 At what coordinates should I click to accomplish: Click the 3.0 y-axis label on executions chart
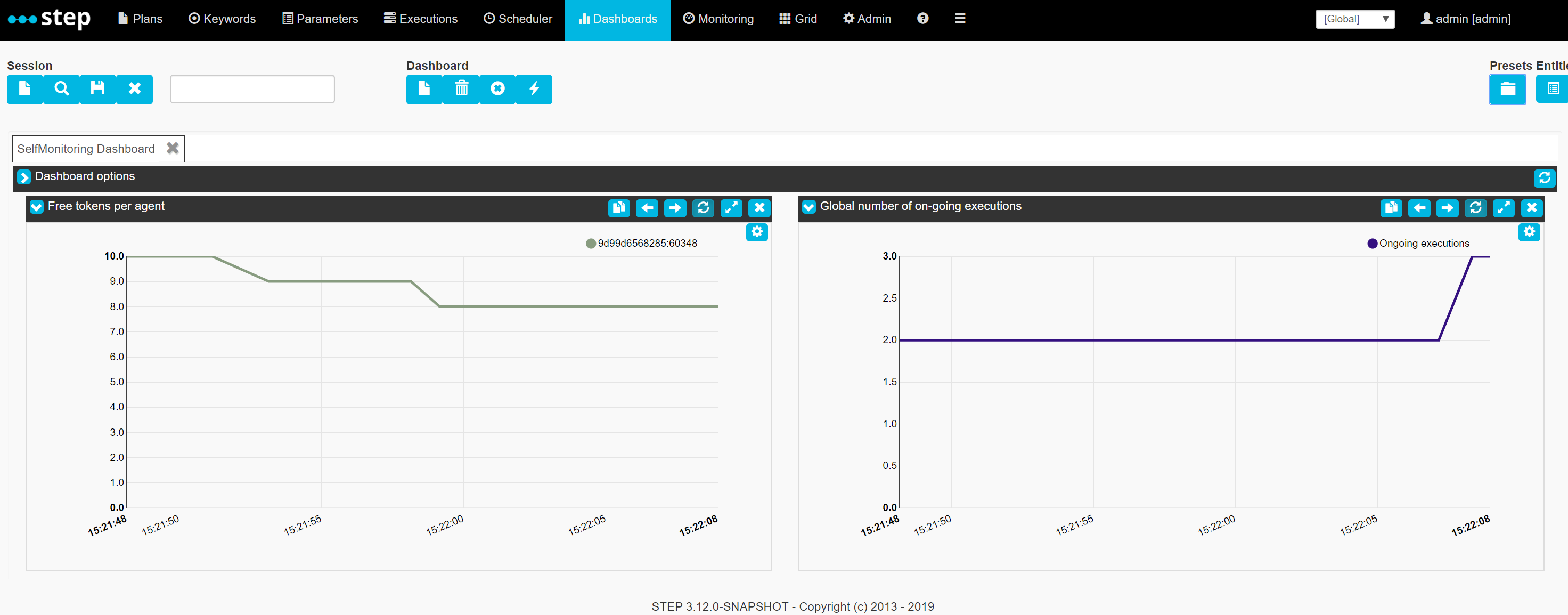[x=889, y=256]
